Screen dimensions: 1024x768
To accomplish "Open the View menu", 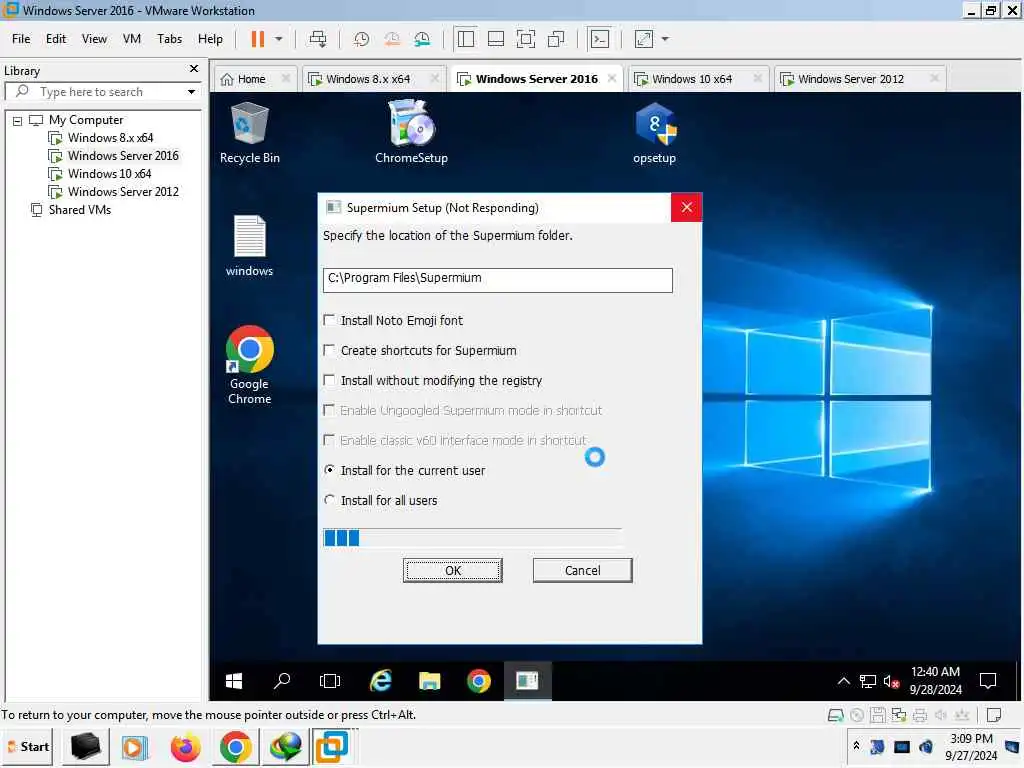I will (94, 39).
